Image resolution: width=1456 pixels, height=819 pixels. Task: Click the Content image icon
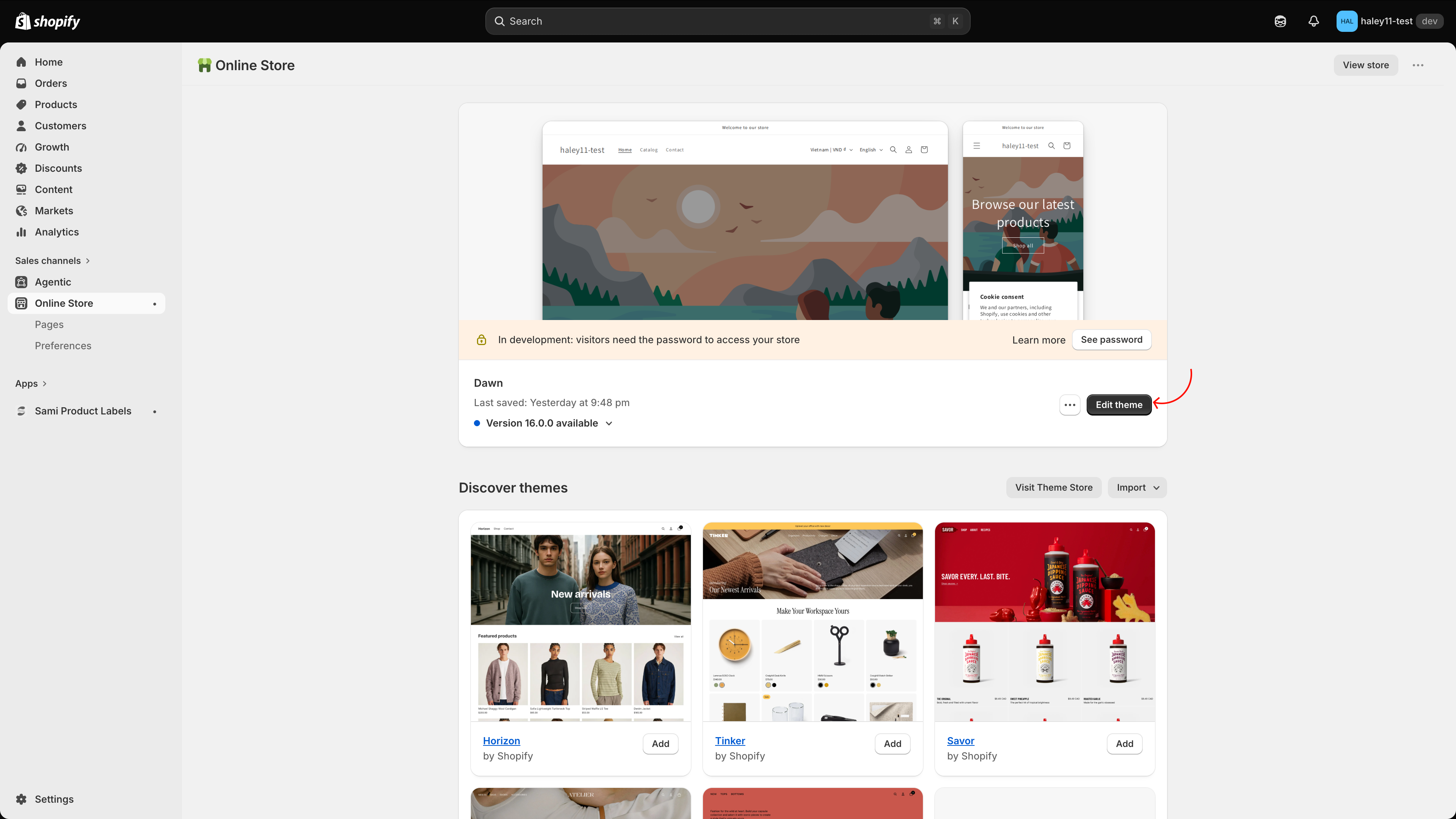(22, 189)
